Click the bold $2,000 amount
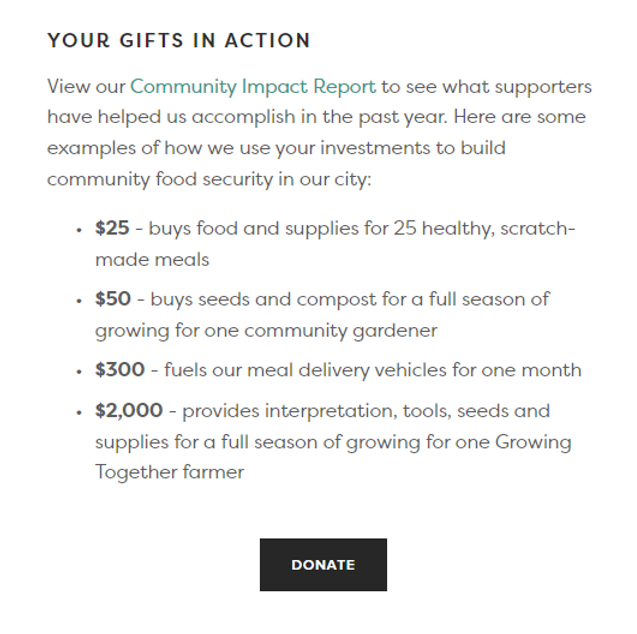Image resolution: width=637 pixels, height=634 pixels. [x=129, y=411]
